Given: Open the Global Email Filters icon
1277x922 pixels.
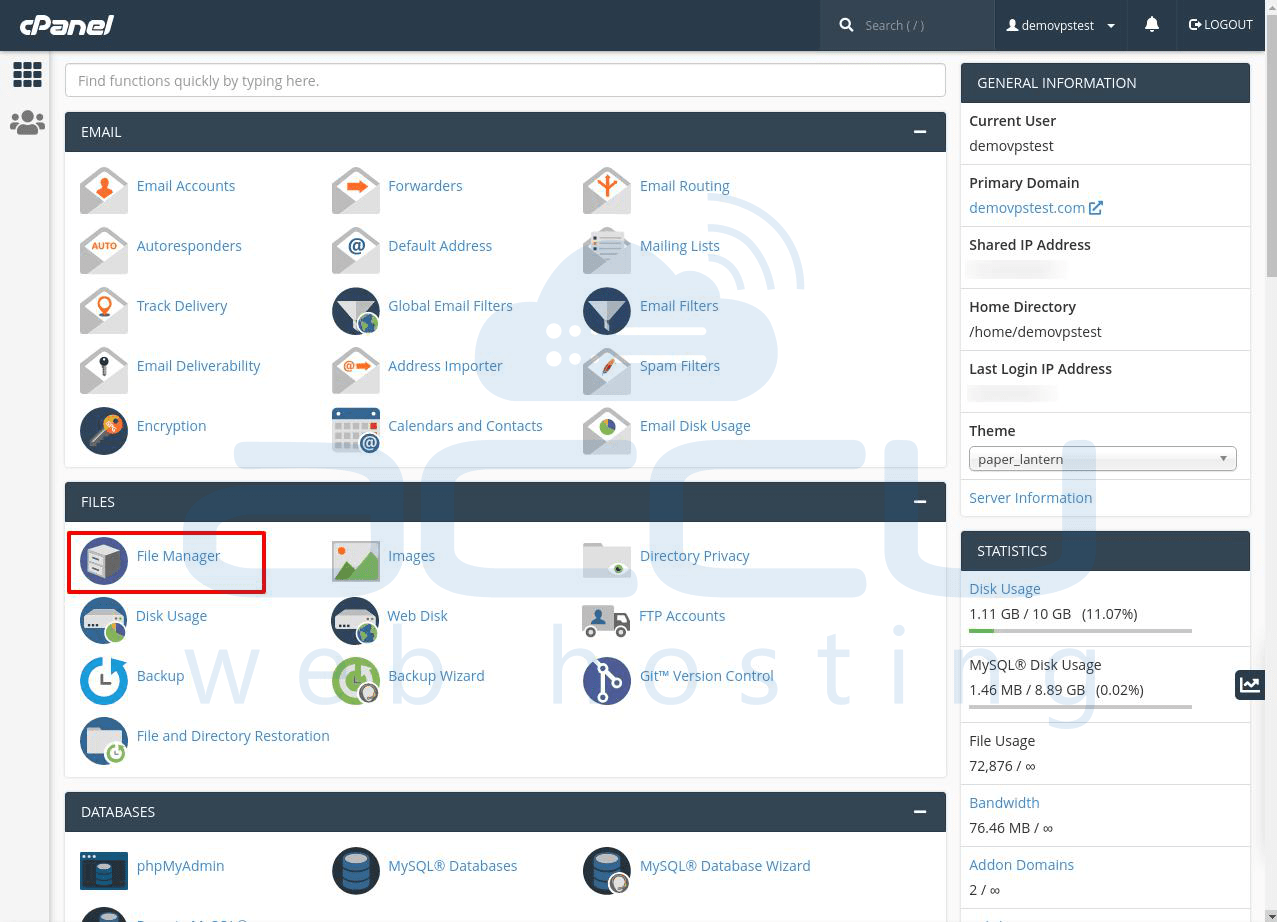Looking at the screenshot, I should (x=356, y=310).
